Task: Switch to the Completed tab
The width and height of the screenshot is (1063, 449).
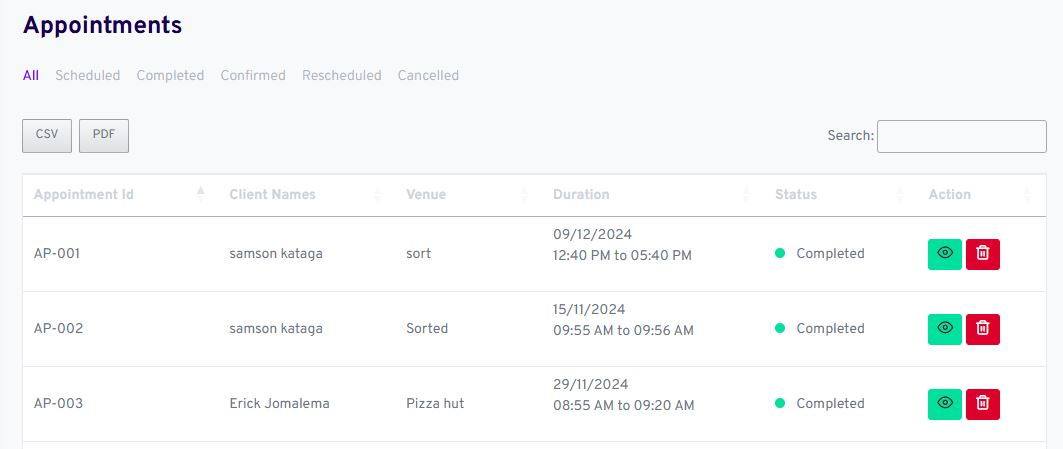Action: [x=170, y=76]
